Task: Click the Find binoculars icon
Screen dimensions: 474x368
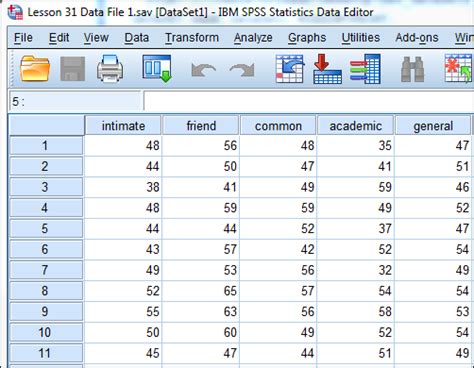Action: [x=412, y=69]
